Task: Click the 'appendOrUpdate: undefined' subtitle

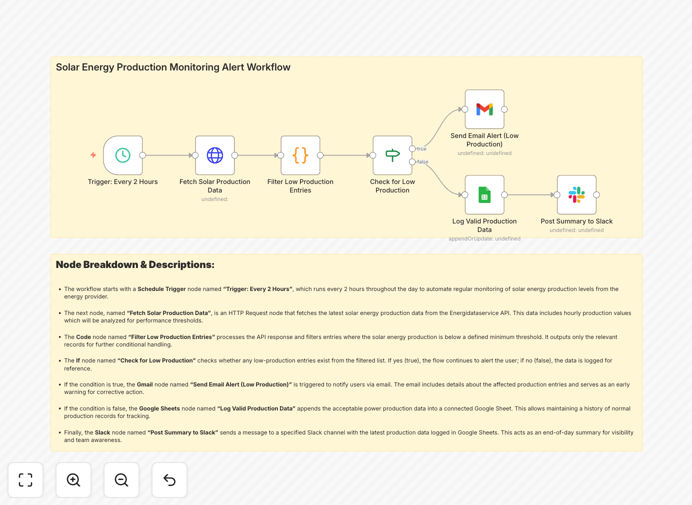Action: (x=485, y=239)
